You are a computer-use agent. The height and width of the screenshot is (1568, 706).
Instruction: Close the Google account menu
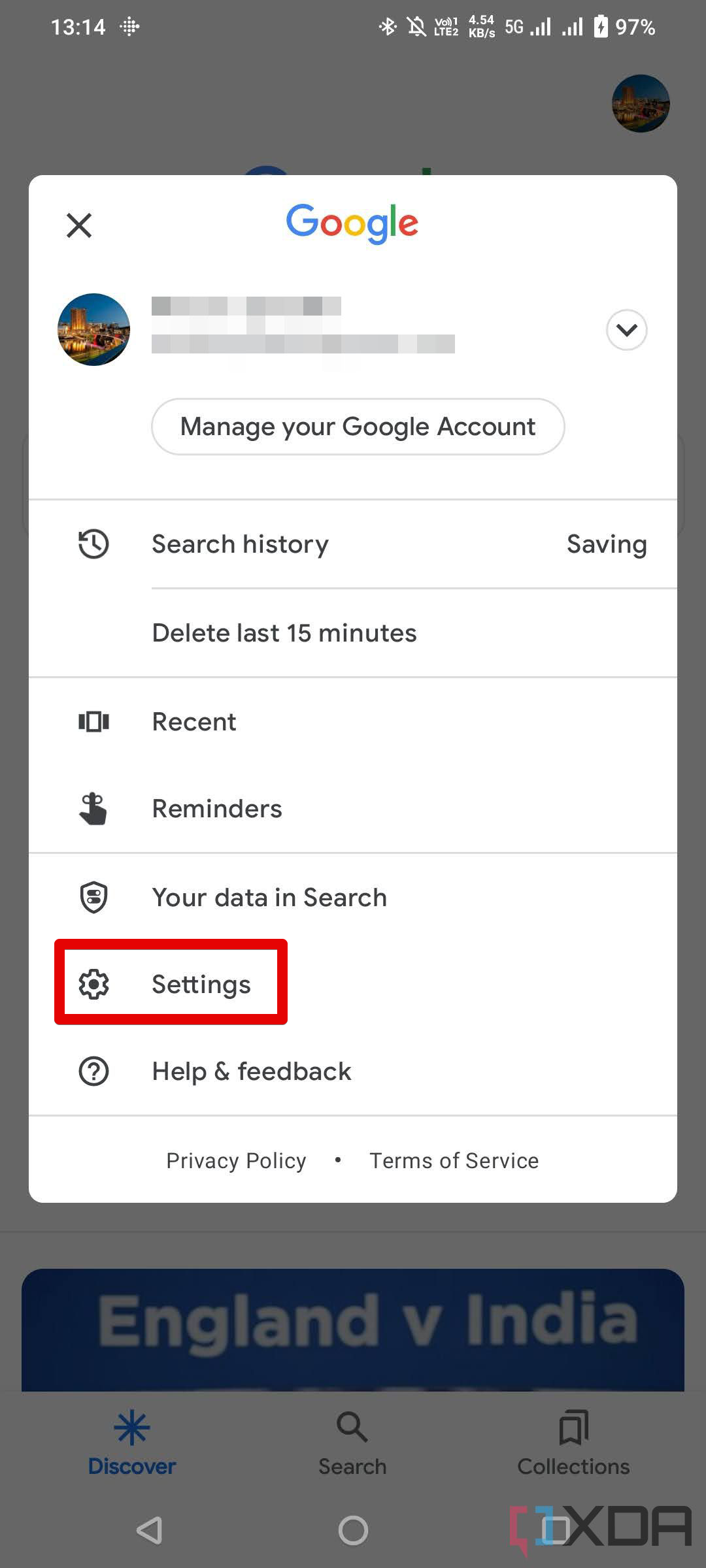pyautogui.click(x=78, y=225)
